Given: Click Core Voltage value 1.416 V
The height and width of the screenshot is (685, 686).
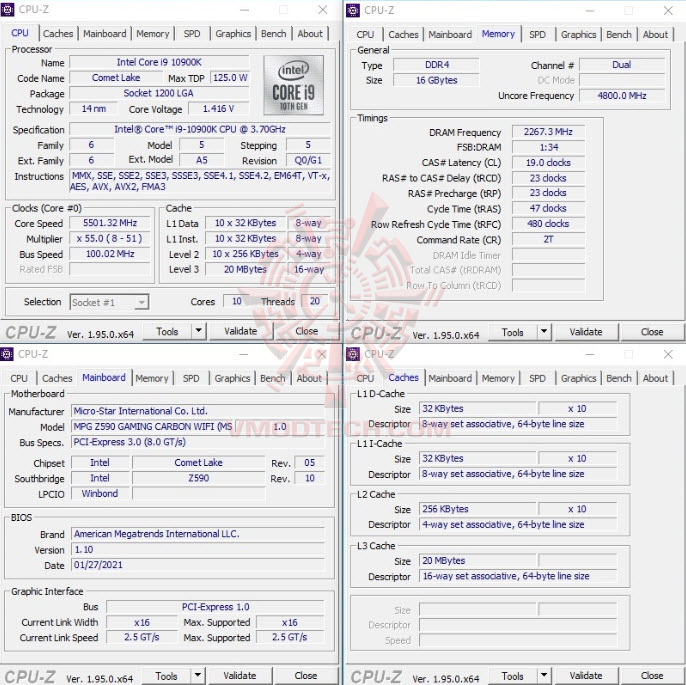Looking at the screenshot, I should click(x=218, y=108).
